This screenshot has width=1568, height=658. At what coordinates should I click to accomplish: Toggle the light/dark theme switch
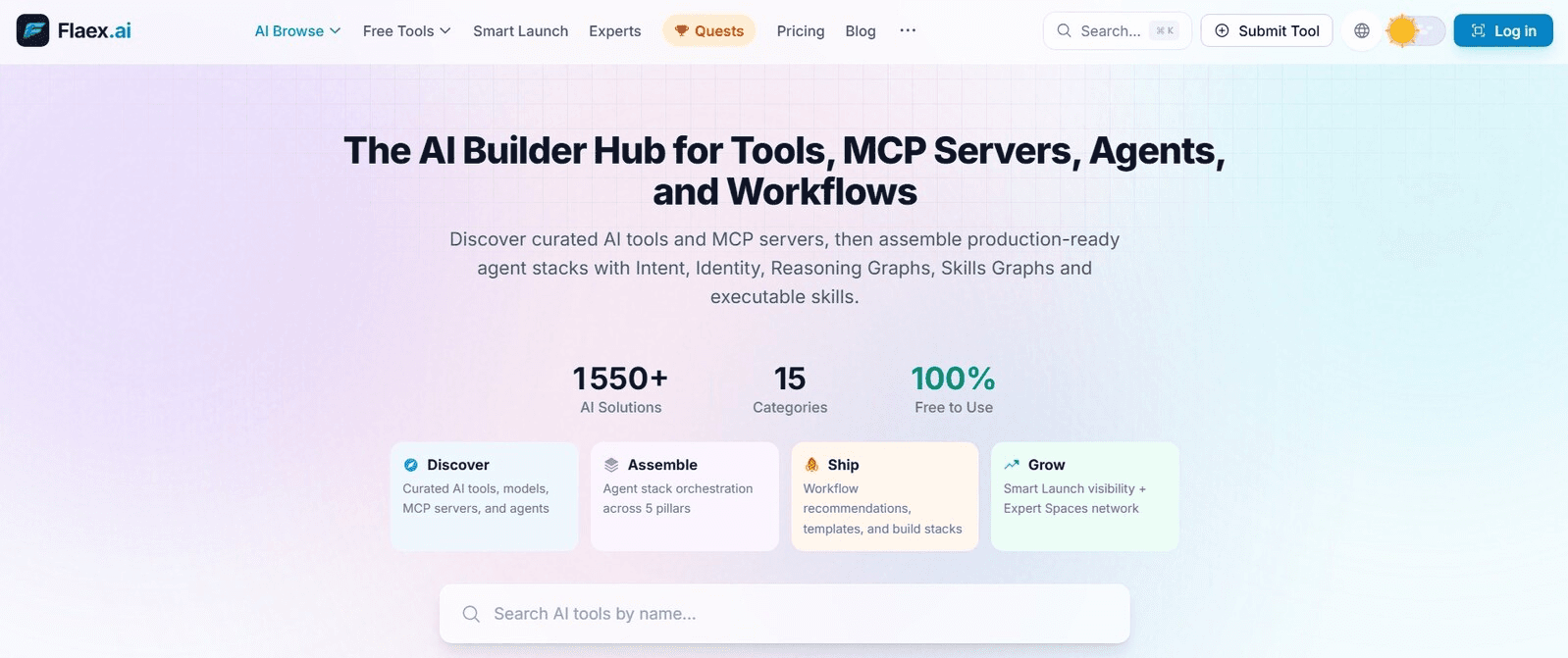coord(1416,30)
